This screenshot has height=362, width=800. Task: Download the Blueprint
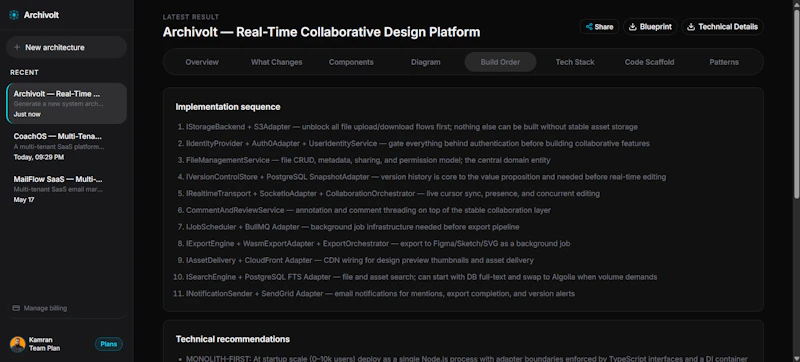click(650, 27)
